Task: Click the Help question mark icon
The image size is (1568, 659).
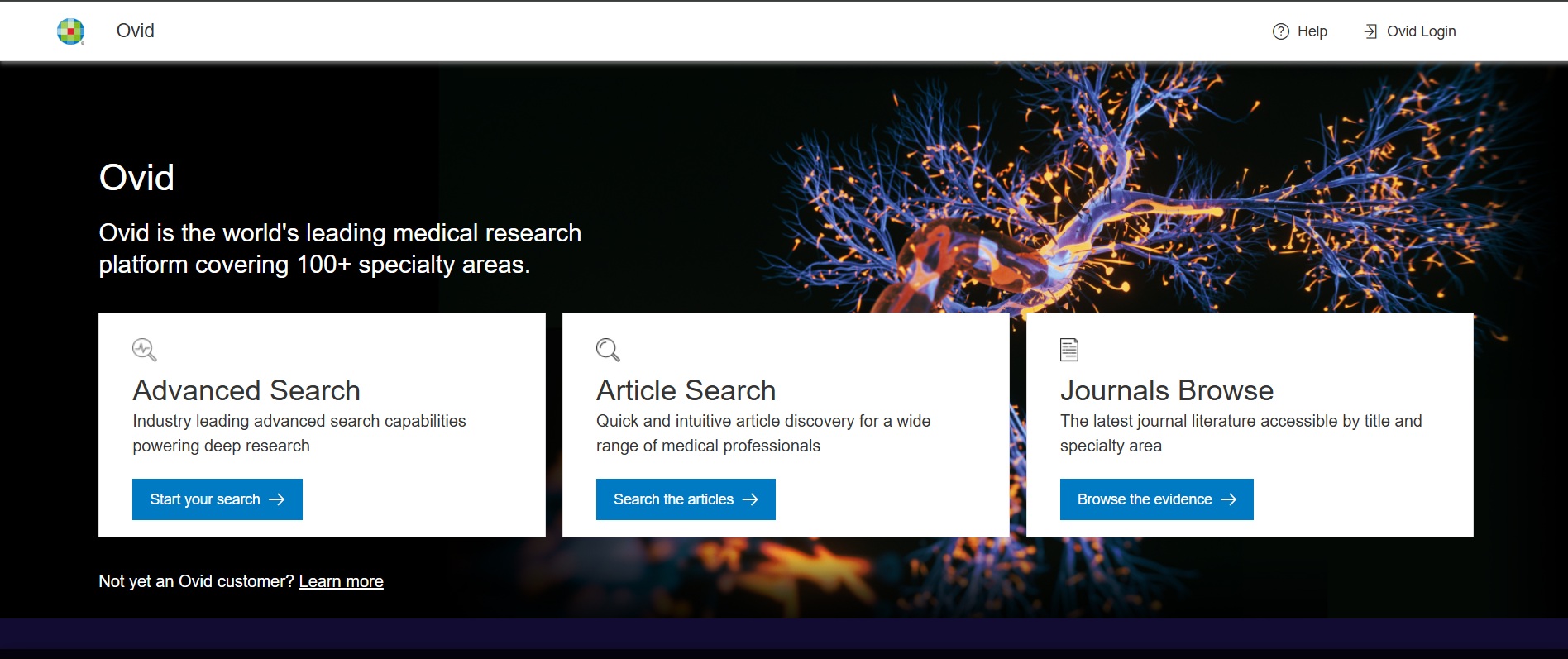Action: (x=1280, y=31)
